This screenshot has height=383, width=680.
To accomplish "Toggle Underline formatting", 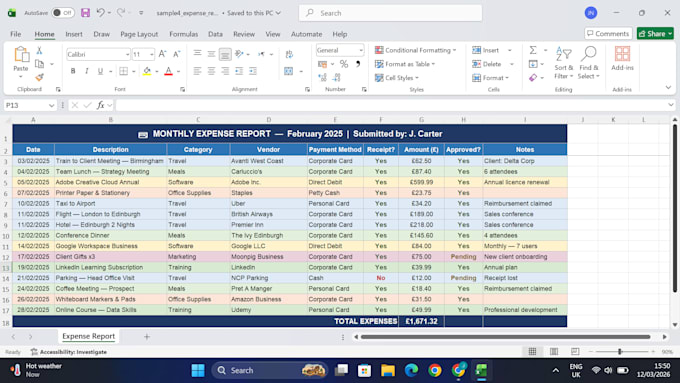I will (x=100, y=71).
